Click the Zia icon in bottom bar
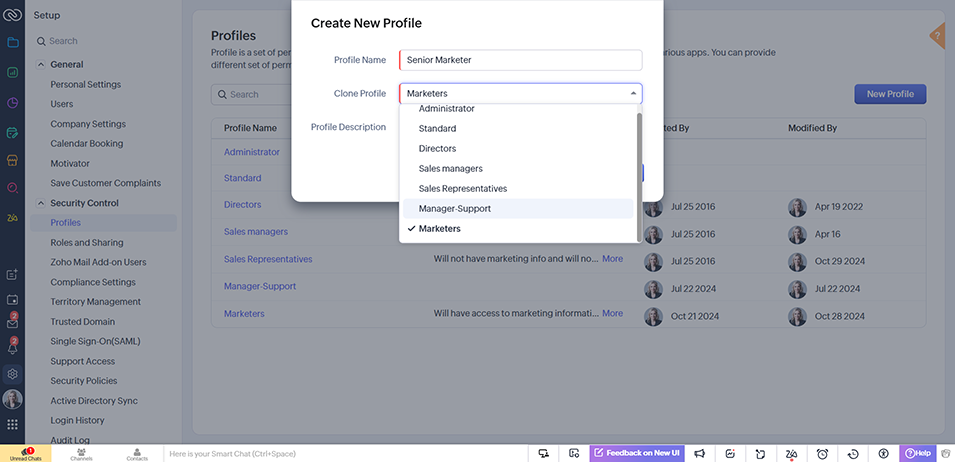The image size is (955, 462). [791, 453]
